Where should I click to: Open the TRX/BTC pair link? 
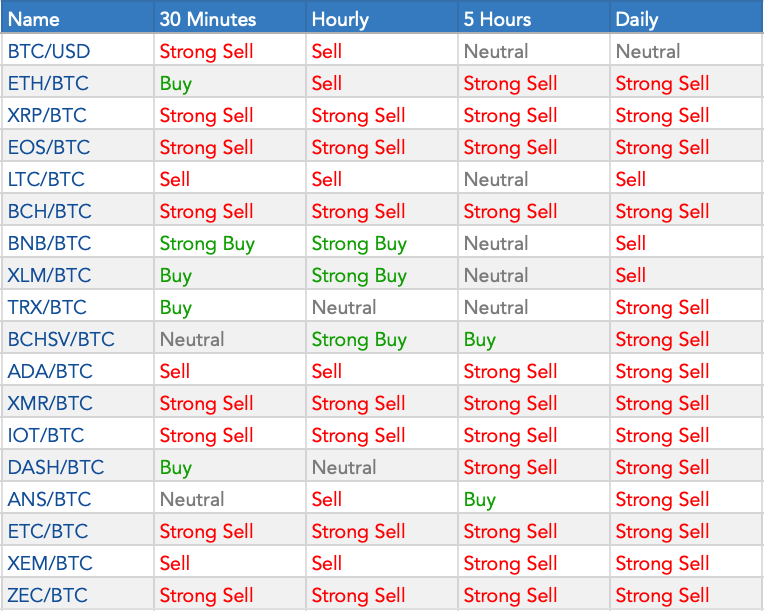pyautogui.click(x=47, y=307)
